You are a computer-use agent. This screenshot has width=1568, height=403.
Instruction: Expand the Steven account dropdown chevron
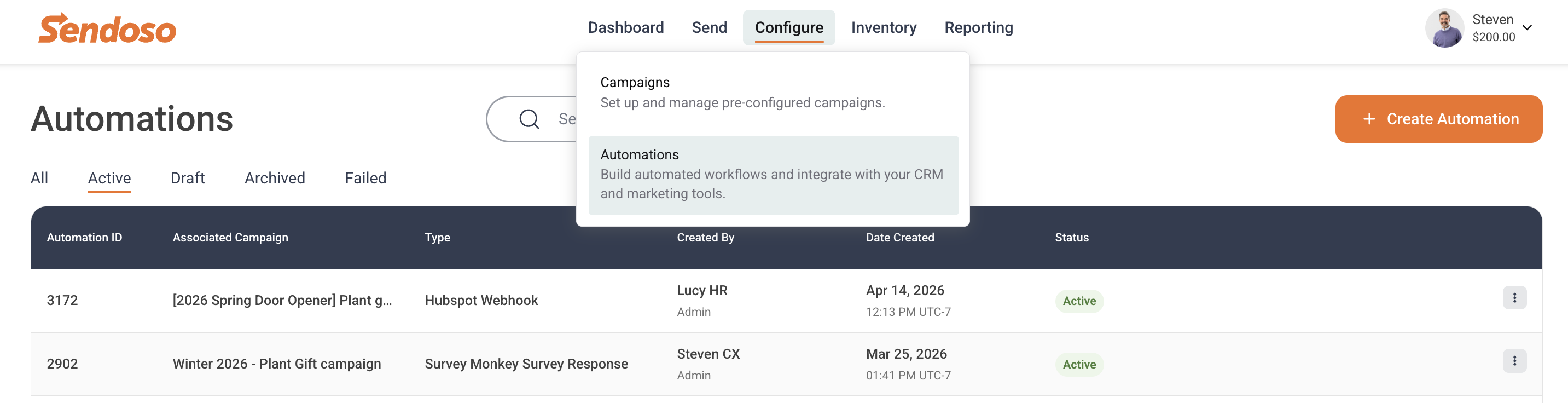1526,27
